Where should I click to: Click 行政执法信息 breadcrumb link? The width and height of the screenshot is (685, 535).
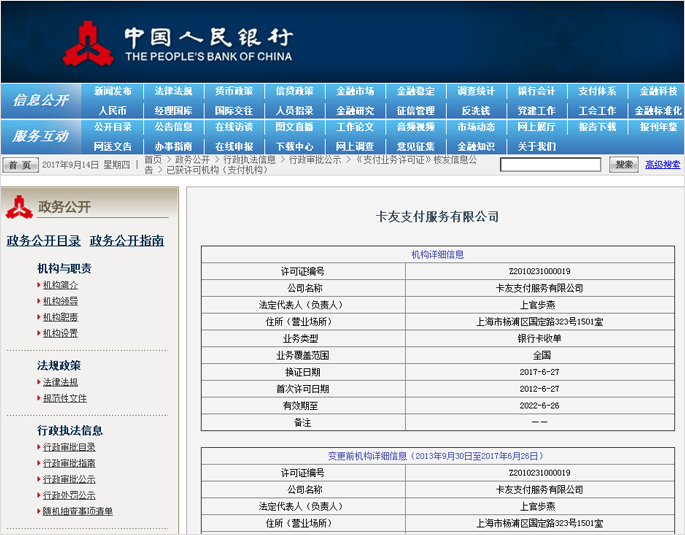pyautogui.click(x=249, y=160)
